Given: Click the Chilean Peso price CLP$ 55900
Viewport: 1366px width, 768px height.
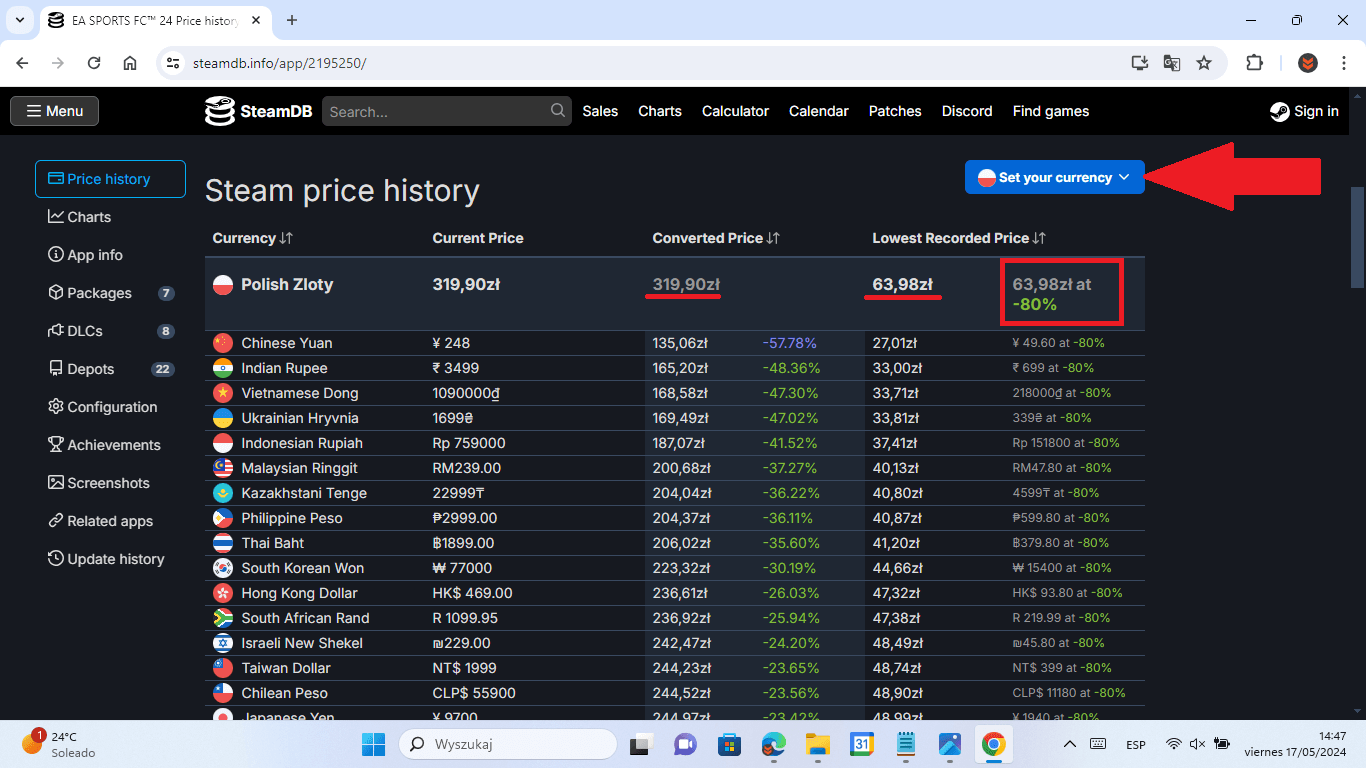Looking at the screenshot, I should tap(474, 693).
